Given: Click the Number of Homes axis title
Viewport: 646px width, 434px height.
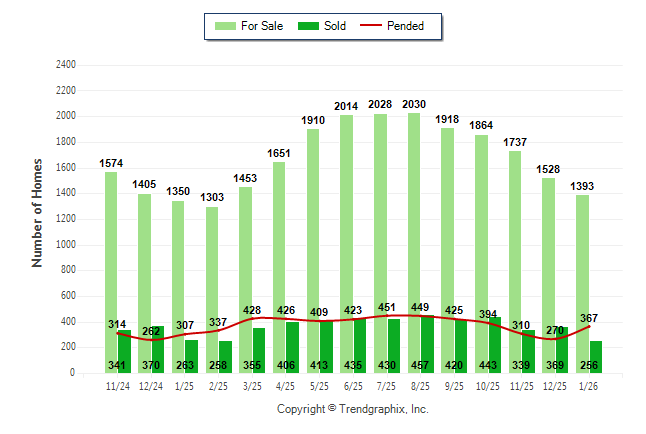Looking at the screenshot, I should click(x=37, y=213).
